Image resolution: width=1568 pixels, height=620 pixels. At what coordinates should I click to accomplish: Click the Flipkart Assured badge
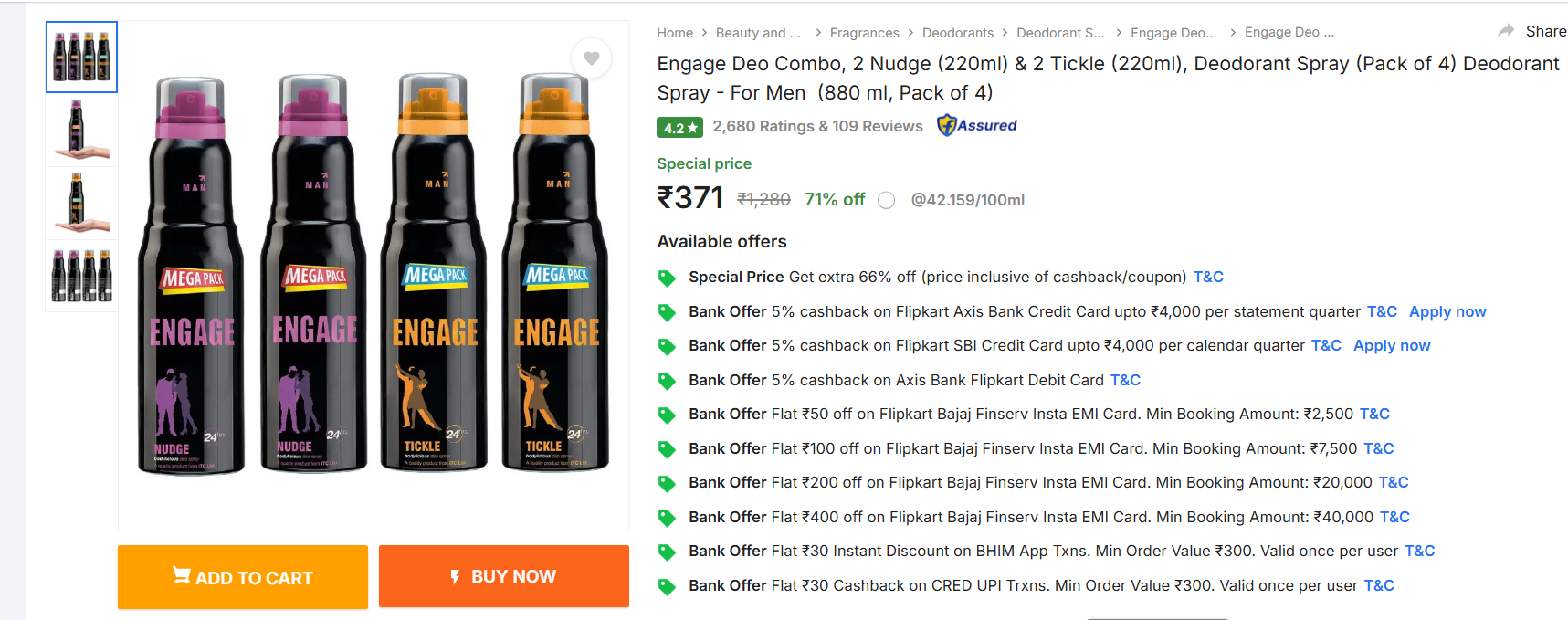click(977, 126)
